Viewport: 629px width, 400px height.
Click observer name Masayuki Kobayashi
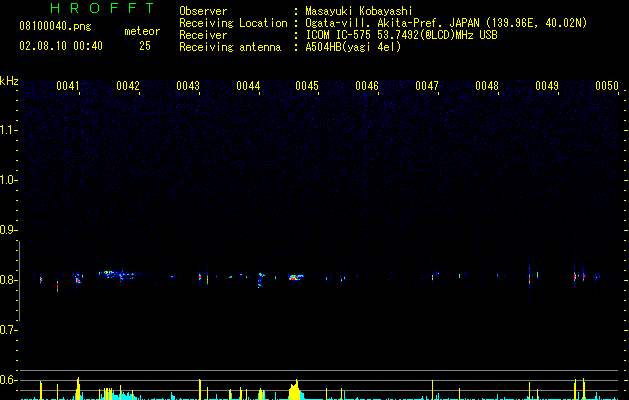[359, 11]
